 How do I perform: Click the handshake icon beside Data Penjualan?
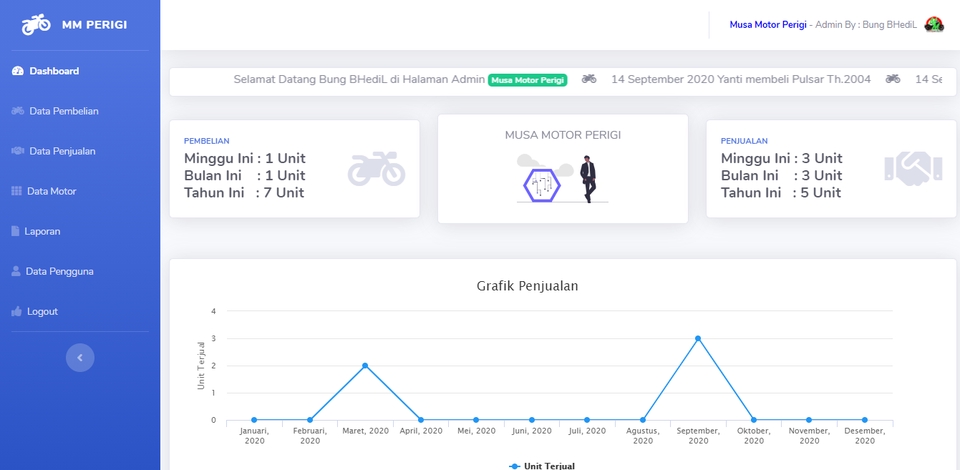coord(17,151)
